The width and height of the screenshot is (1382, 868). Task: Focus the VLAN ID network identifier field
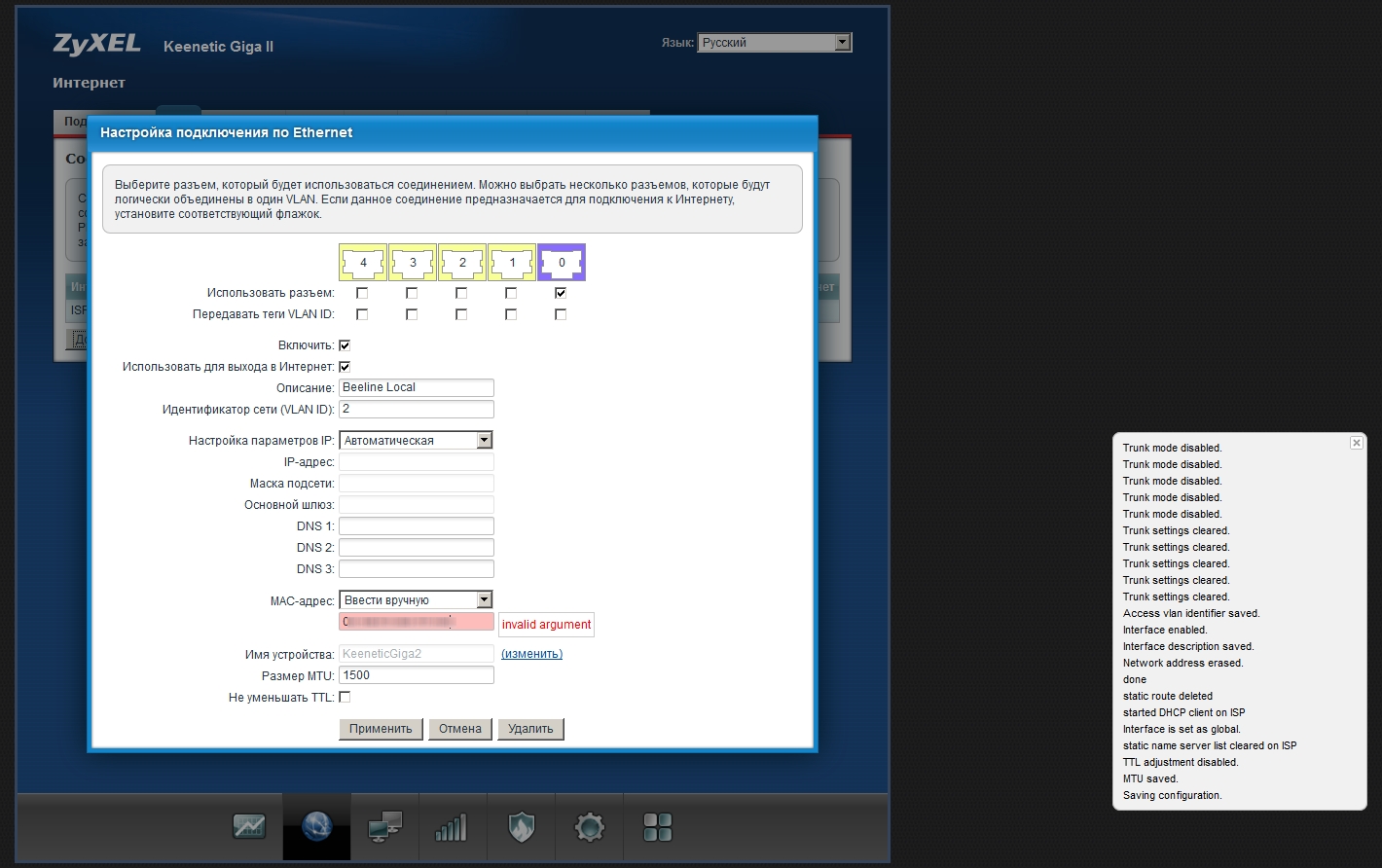tap(417, 410)
